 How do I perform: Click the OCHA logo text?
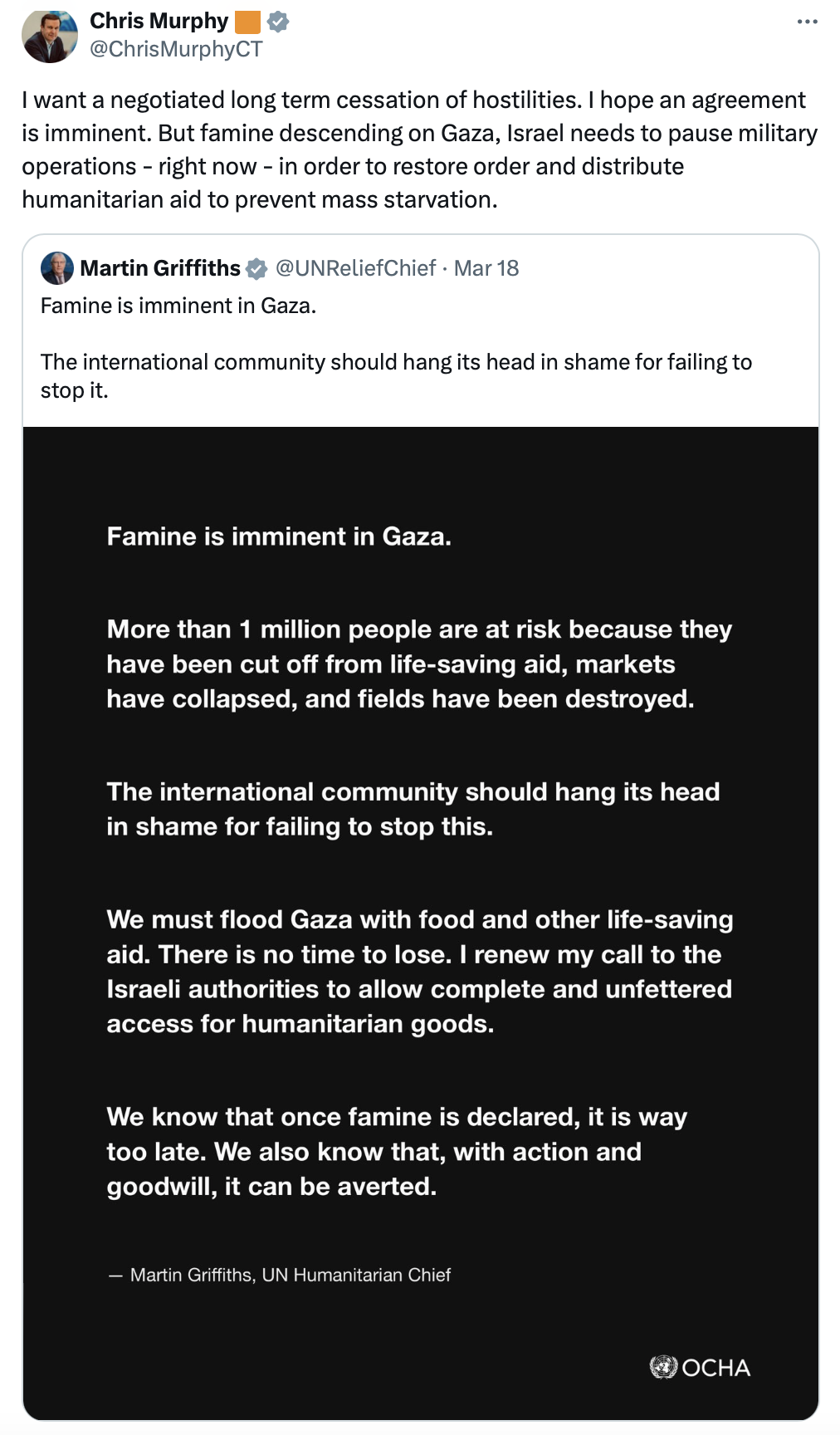click(x=715, y=1368)
